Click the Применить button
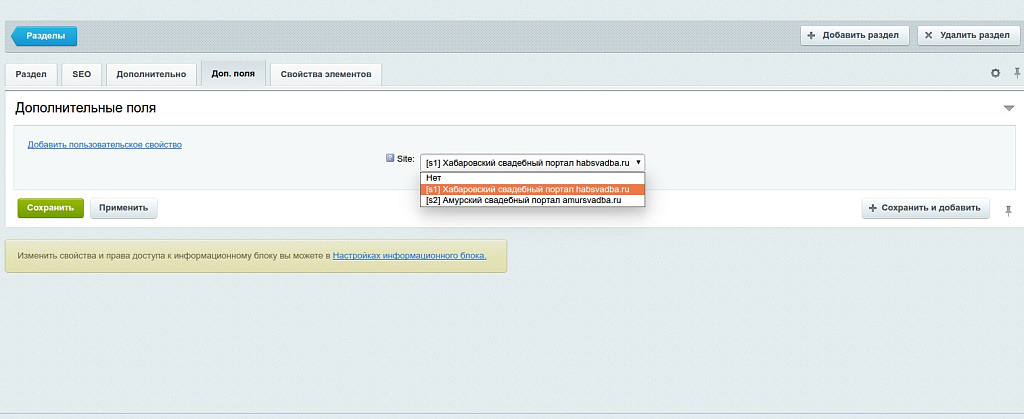The height and width of the screenshot is (419, 1024). (x=123, y=208)
